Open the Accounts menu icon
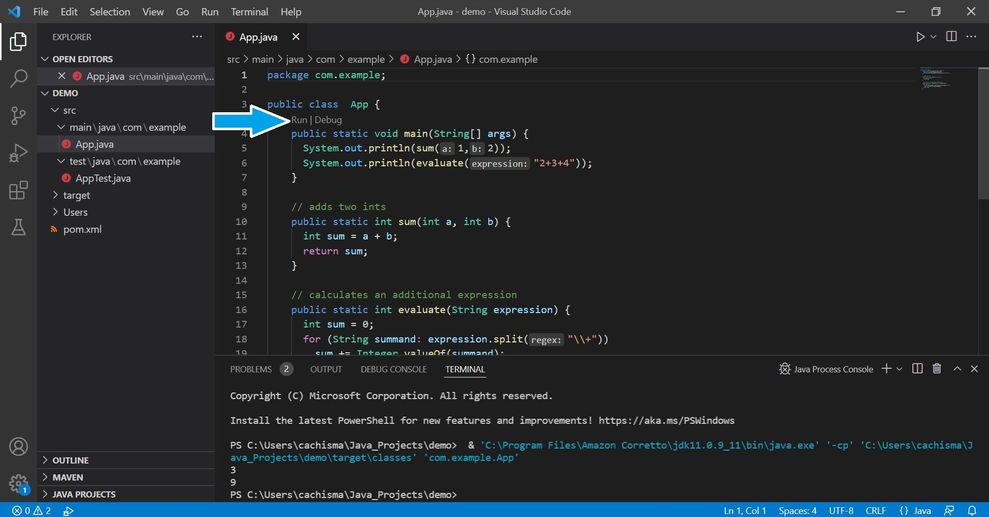This screenshot has width=989, height=517. pos(18,446)
